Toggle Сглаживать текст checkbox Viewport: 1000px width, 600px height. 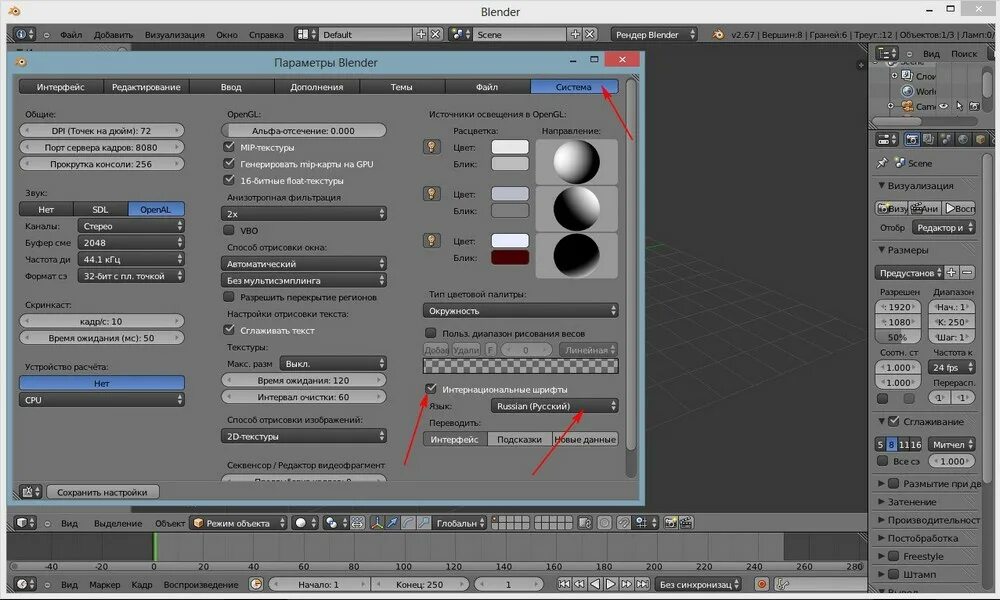point(230,330)
